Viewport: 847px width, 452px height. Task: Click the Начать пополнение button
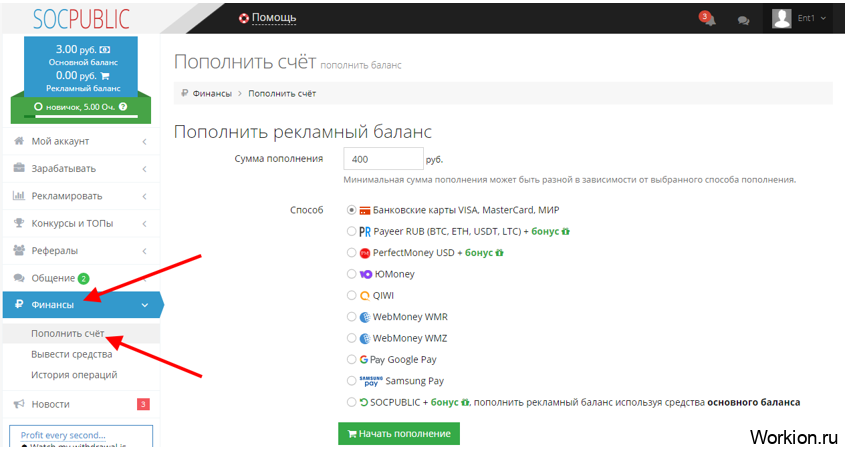coord(399,434)
